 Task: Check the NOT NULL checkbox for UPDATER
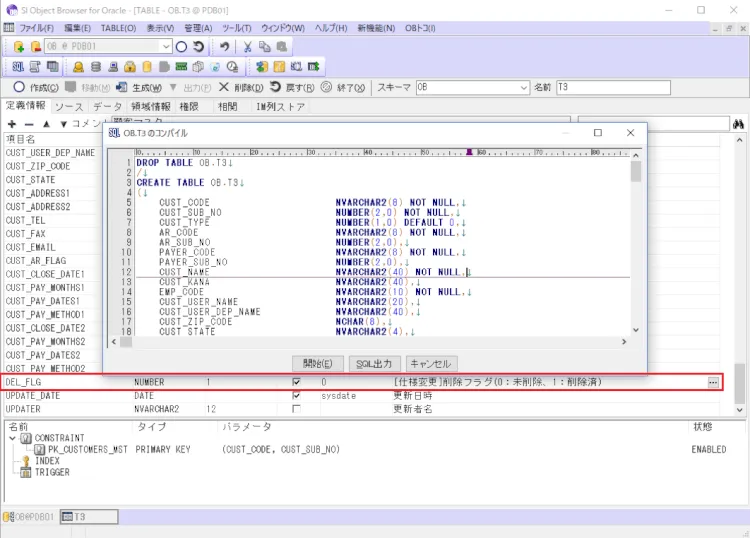tap(296, 409)
